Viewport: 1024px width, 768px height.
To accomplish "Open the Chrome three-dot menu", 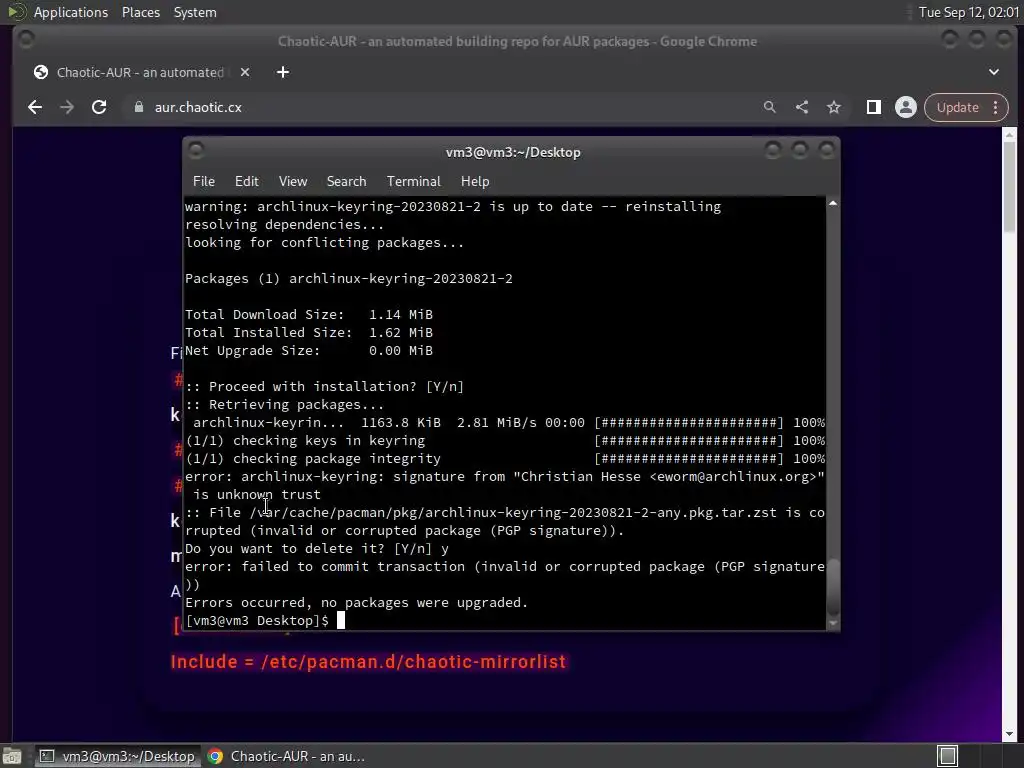I will click(x=996, y=107).
